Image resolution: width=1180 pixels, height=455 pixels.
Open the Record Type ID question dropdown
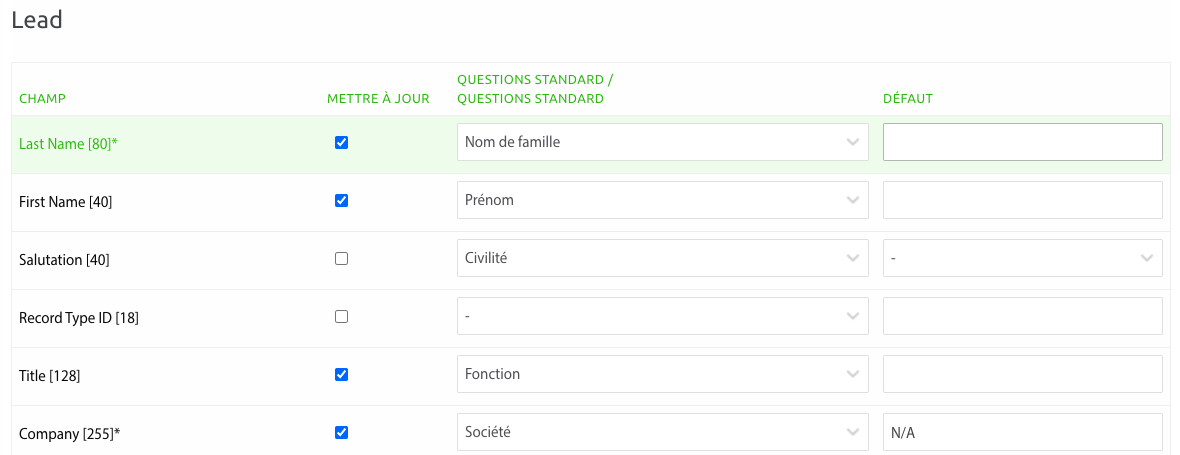pos(661,316)
